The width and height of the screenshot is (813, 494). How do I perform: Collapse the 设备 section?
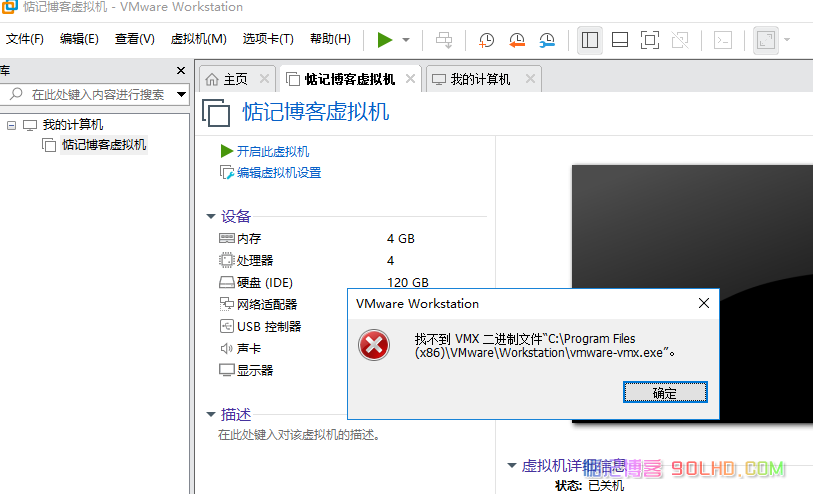click(211, 216)
